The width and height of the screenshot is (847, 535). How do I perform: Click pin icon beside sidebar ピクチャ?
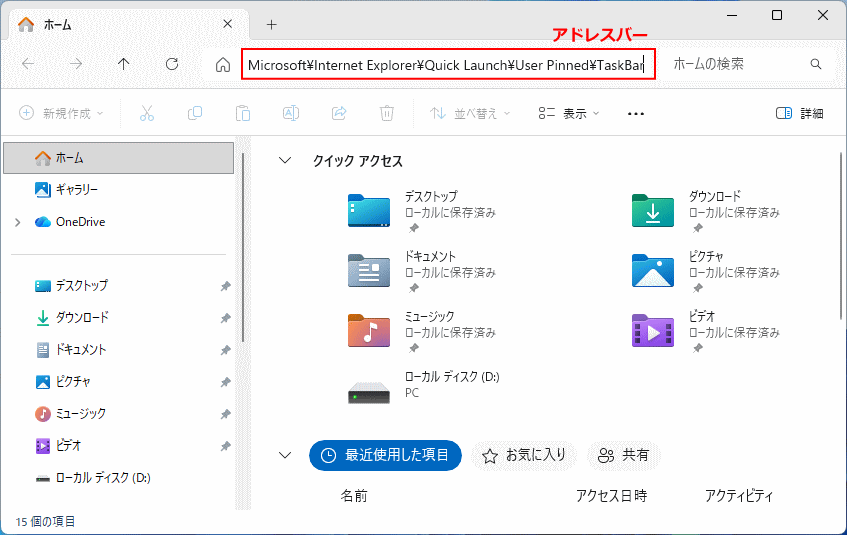[225, 382]
